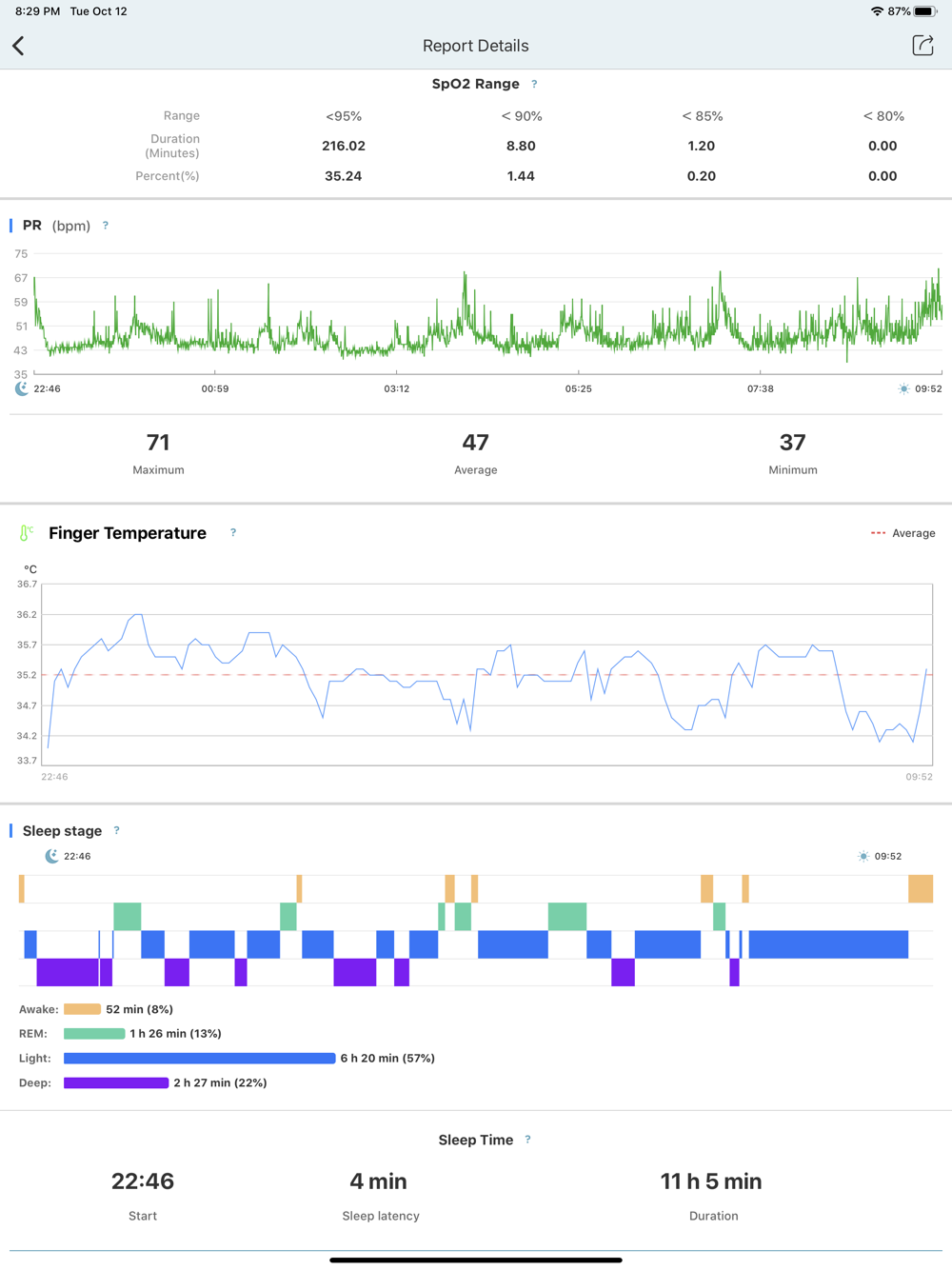This screenshot has width=952, height=1270.
Task: Tap the average PR value 47
Action: tap(476, 443)
